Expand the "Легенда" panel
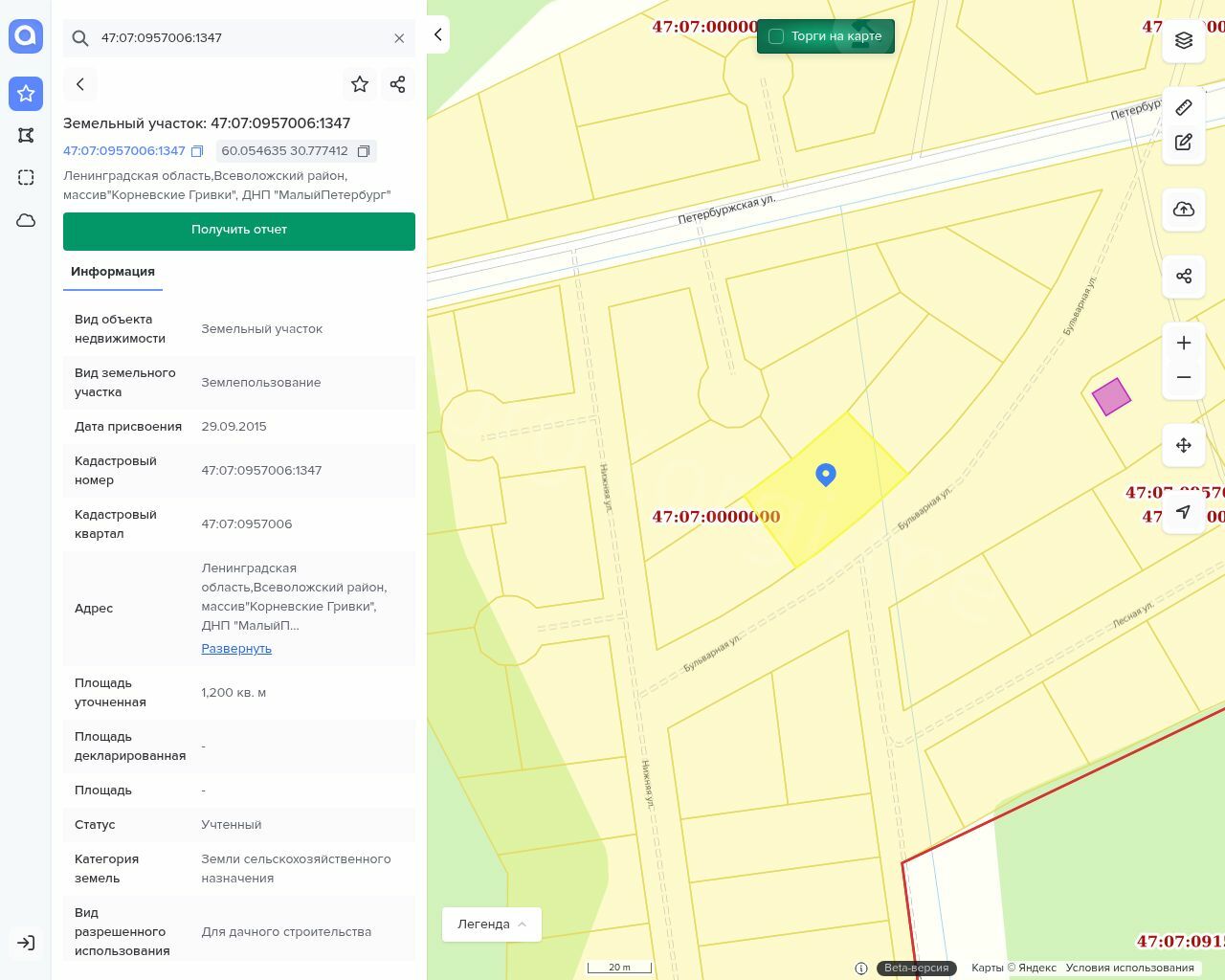The image size is (1225, 980). 492,924
